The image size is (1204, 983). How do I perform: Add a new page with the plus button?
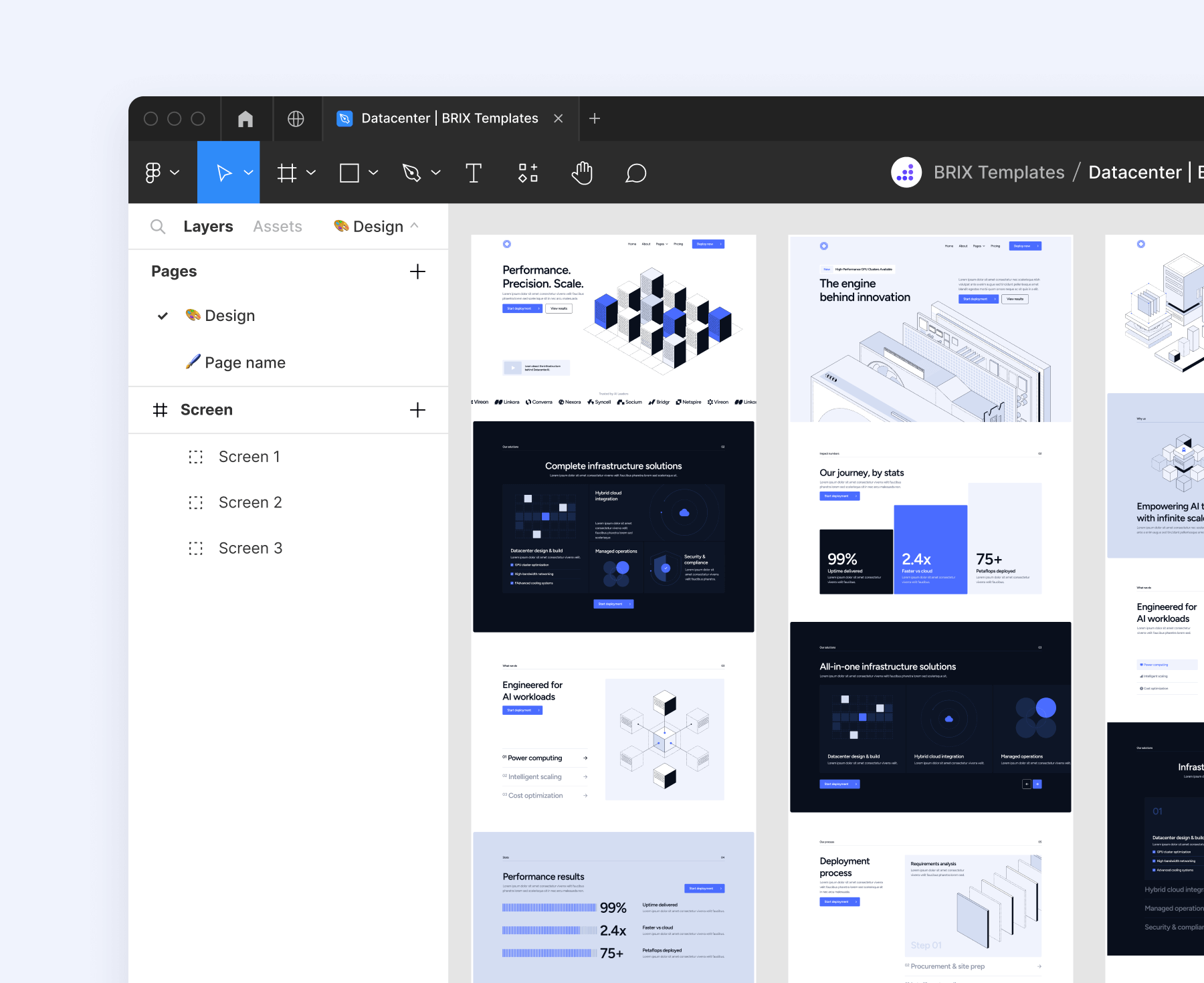point(417,271)
